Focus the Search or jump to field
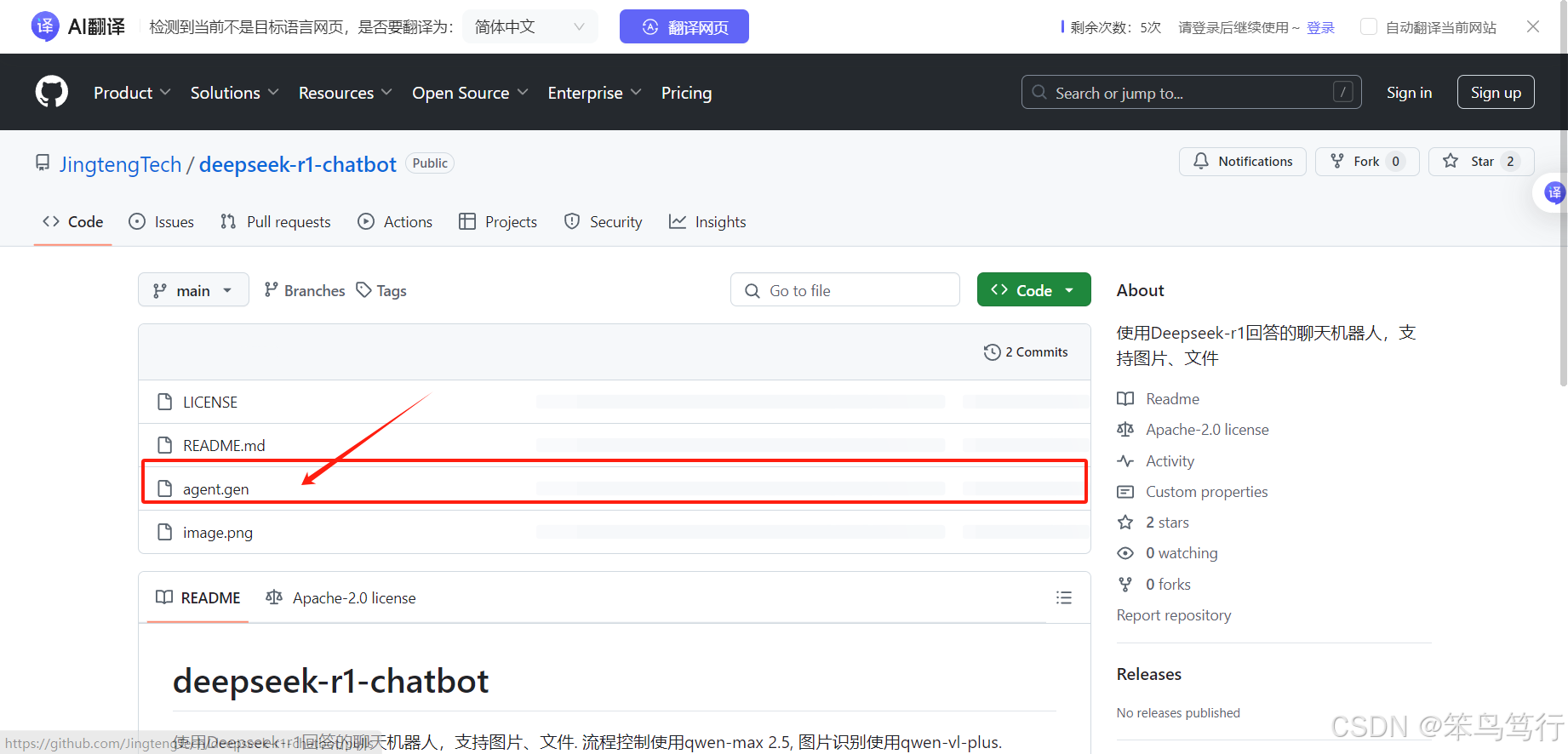This screenshot has height=754, width=1568. pyautogui.click(x=1191, y=92)
